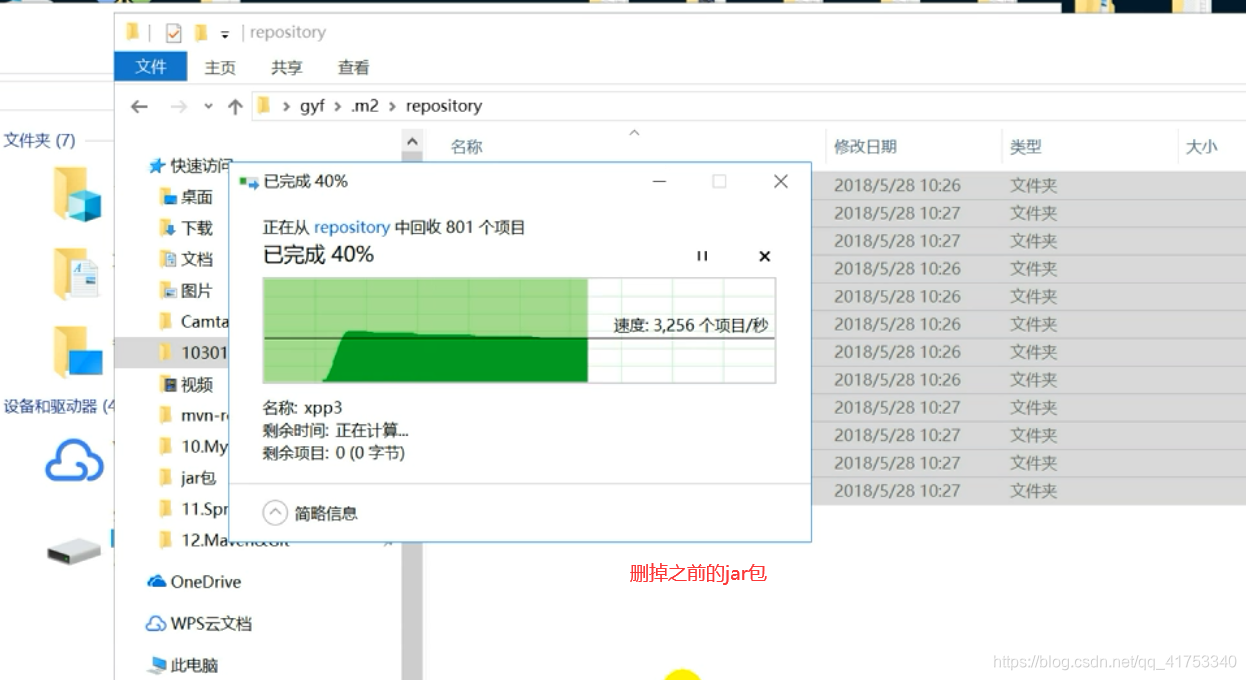Close the 已完成 40% dialog window
The image size is (1246, 680).
[x=781, y=181]
